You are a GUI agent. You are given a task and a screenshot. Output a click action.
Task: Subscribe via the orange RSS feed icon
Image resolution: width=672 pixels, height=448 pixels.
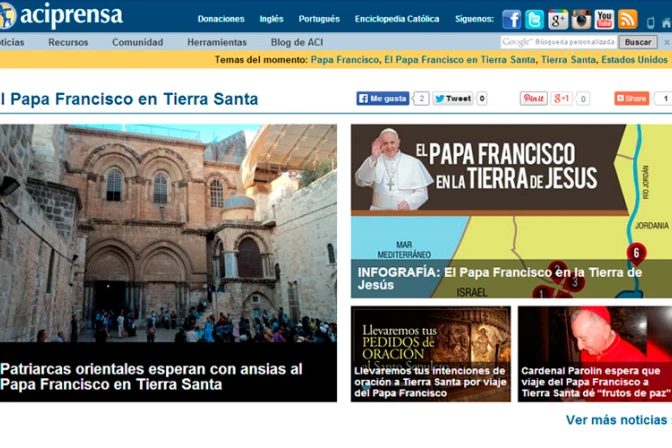pyautogui.click(x=628, y=19)
